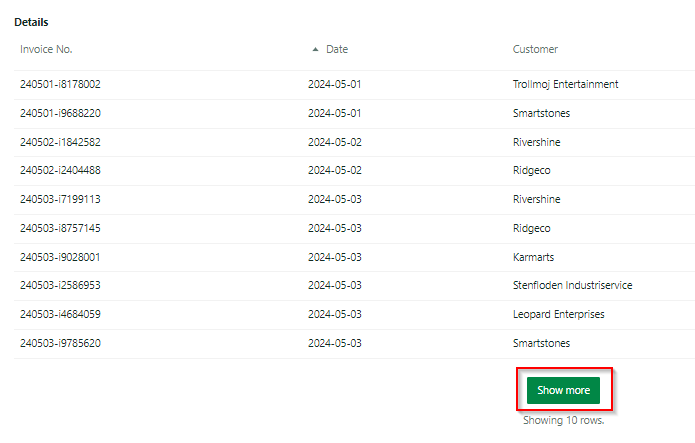Select invoice 240501-i9688220

[60, 113]
